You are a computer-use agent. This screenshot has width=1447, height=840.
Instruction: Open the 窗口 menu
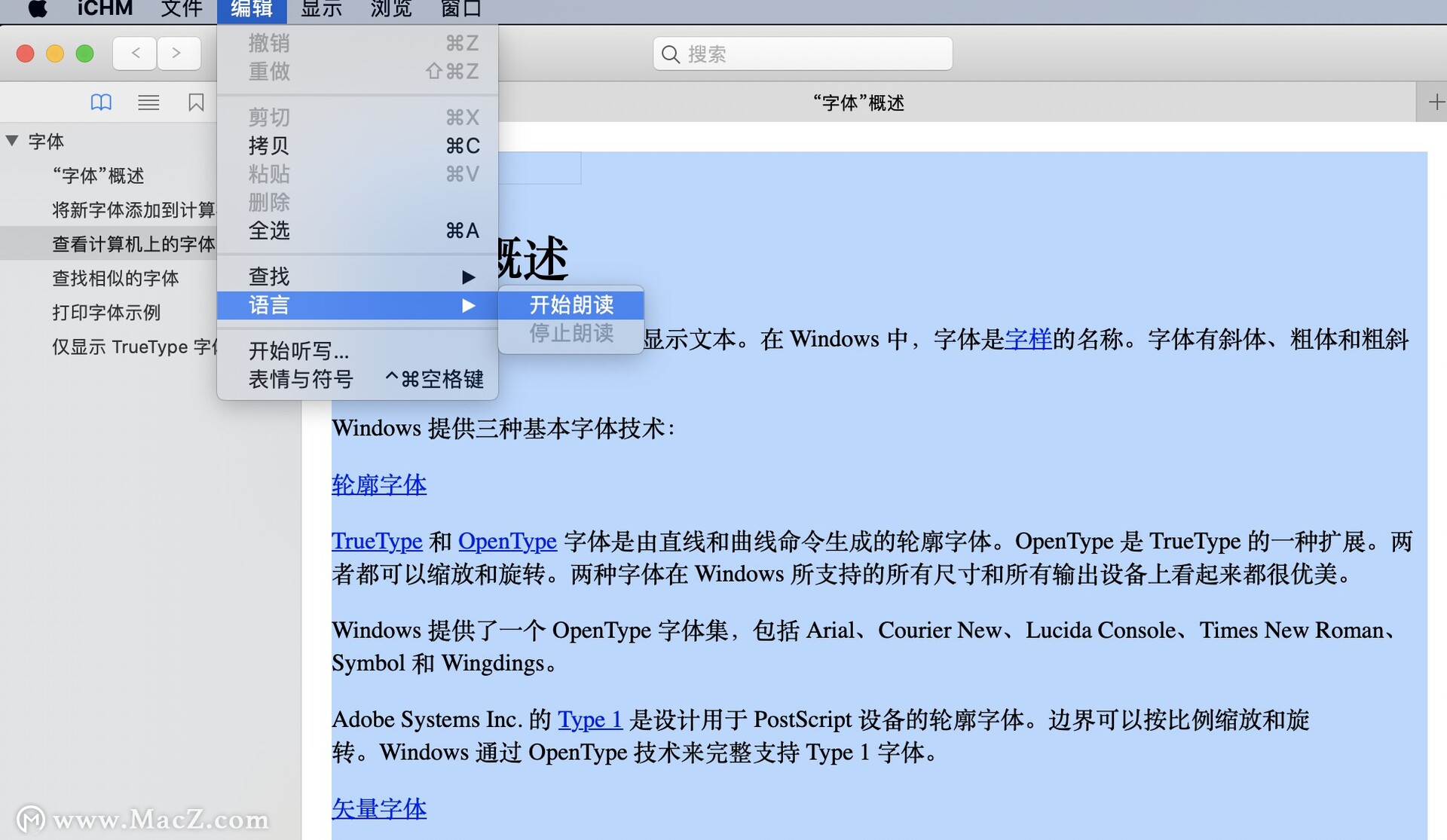click(x=460, y=9)
